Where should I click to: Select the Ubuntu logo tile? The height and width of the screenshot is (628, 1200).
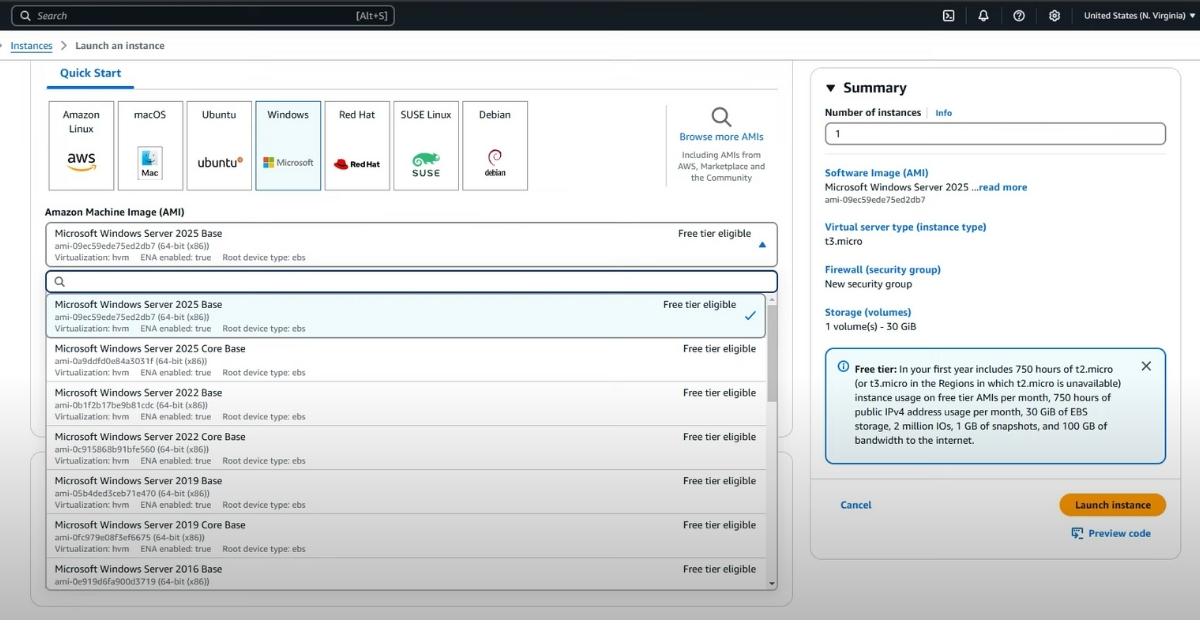(x=219, y=146)
